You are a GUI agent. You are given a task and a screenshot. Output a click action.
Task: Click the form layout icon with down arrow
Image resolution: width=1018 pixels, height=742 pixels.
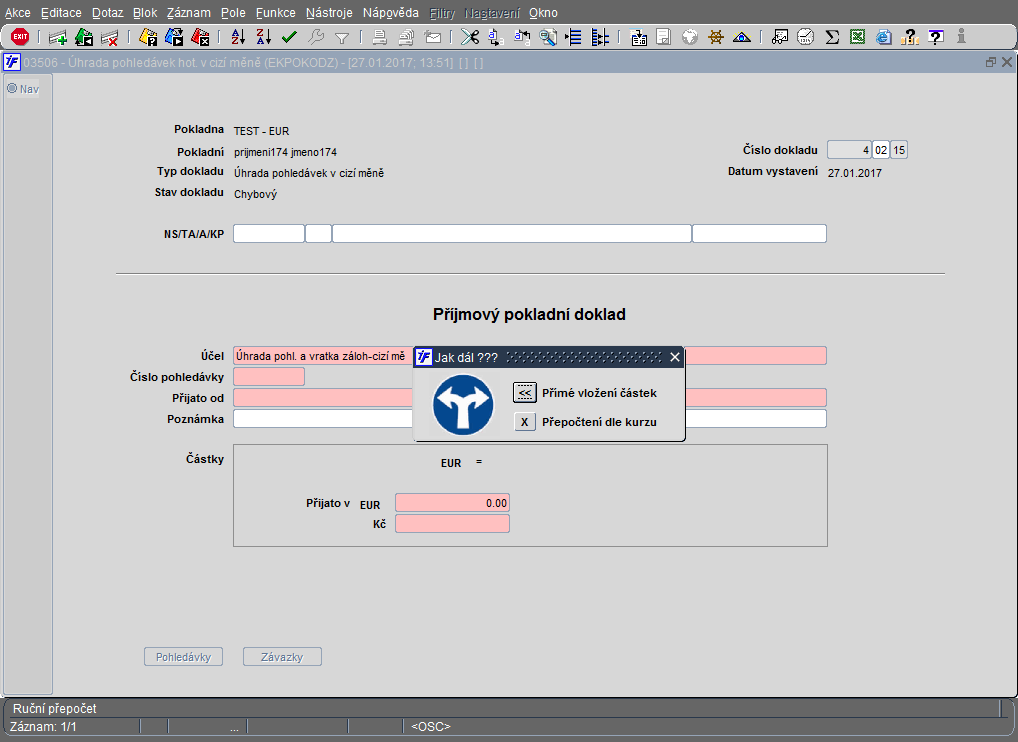coord(639,38)
